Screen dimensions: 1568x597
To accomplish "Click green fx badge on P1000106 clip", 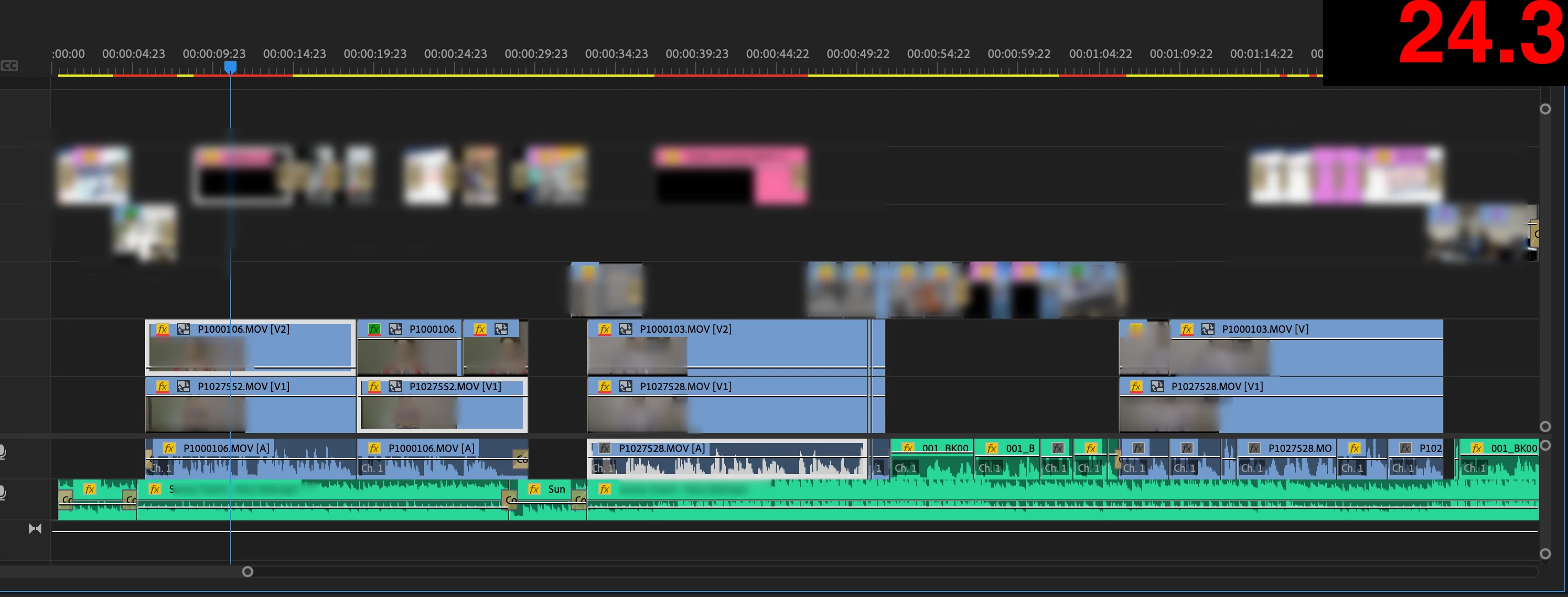I will (374, 329).
